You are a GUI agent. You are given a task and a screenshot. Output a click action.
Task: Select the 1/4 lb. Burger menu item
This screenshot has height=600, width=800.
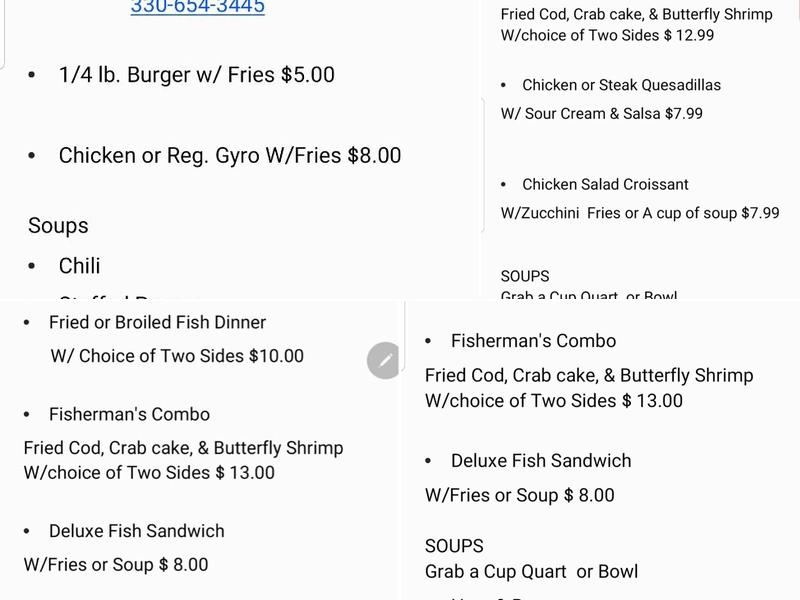click(196, 74)
